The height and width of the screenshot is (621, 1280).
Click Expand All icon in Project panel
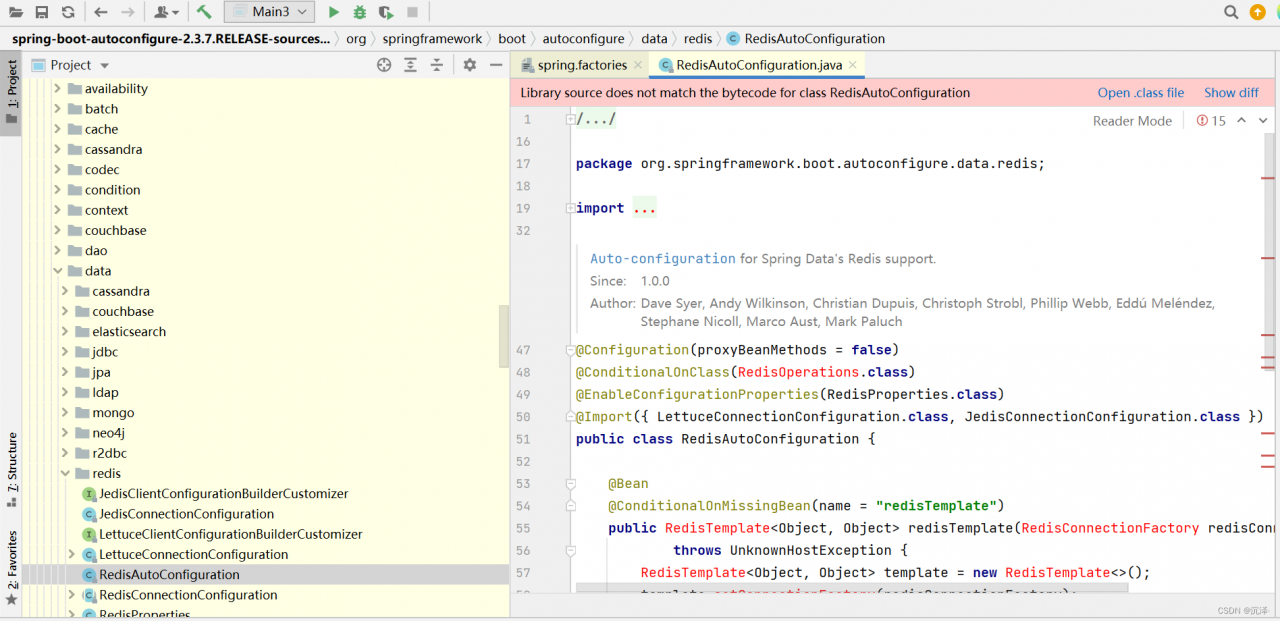(410, 65)
